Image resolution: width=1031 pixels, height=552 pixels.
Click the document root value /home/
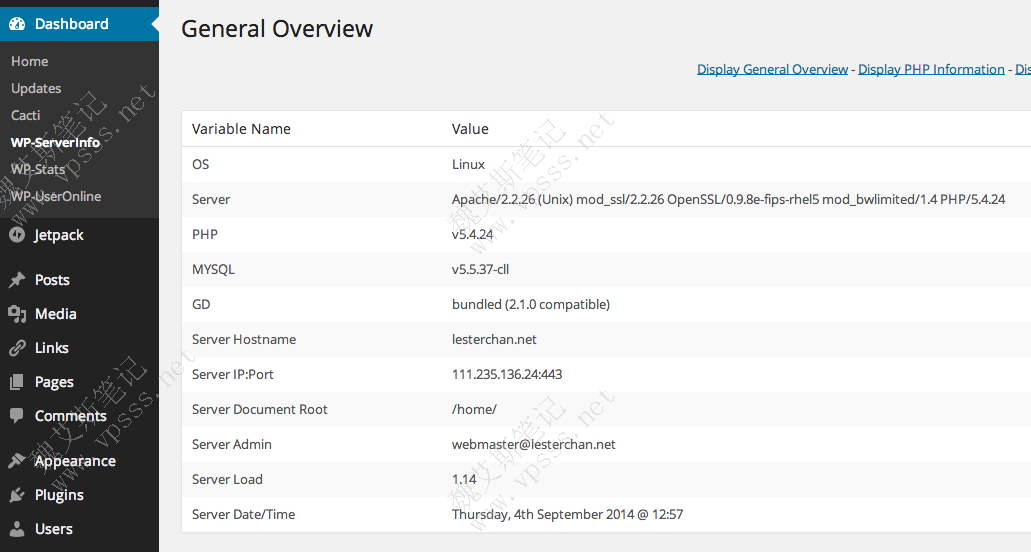click(x=474, y=409)
